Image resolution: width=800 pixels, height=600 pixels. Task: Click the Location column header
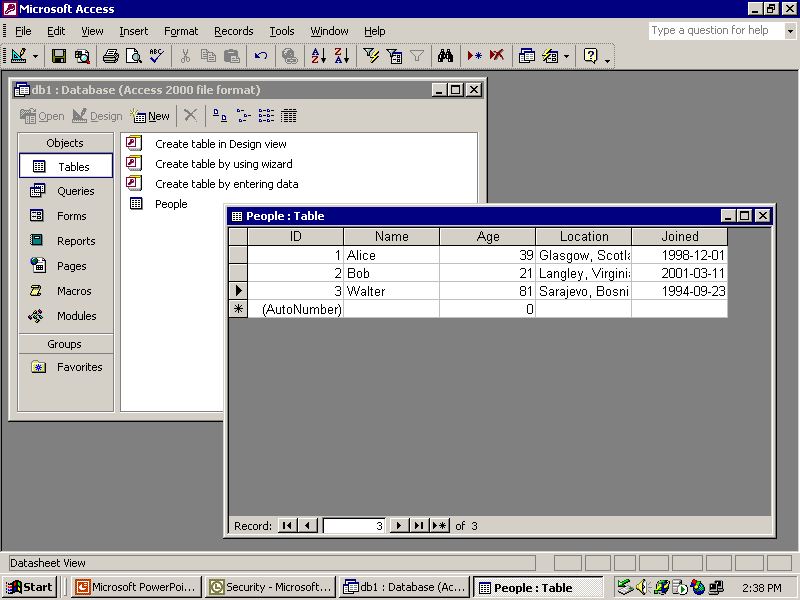[x=584, y=236]
